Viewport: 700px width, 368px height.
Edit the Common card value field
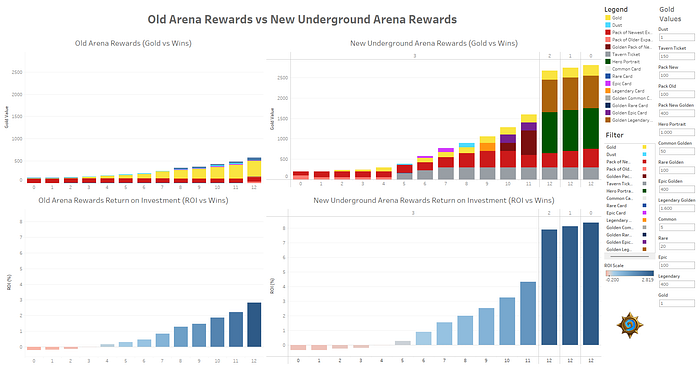676,227
